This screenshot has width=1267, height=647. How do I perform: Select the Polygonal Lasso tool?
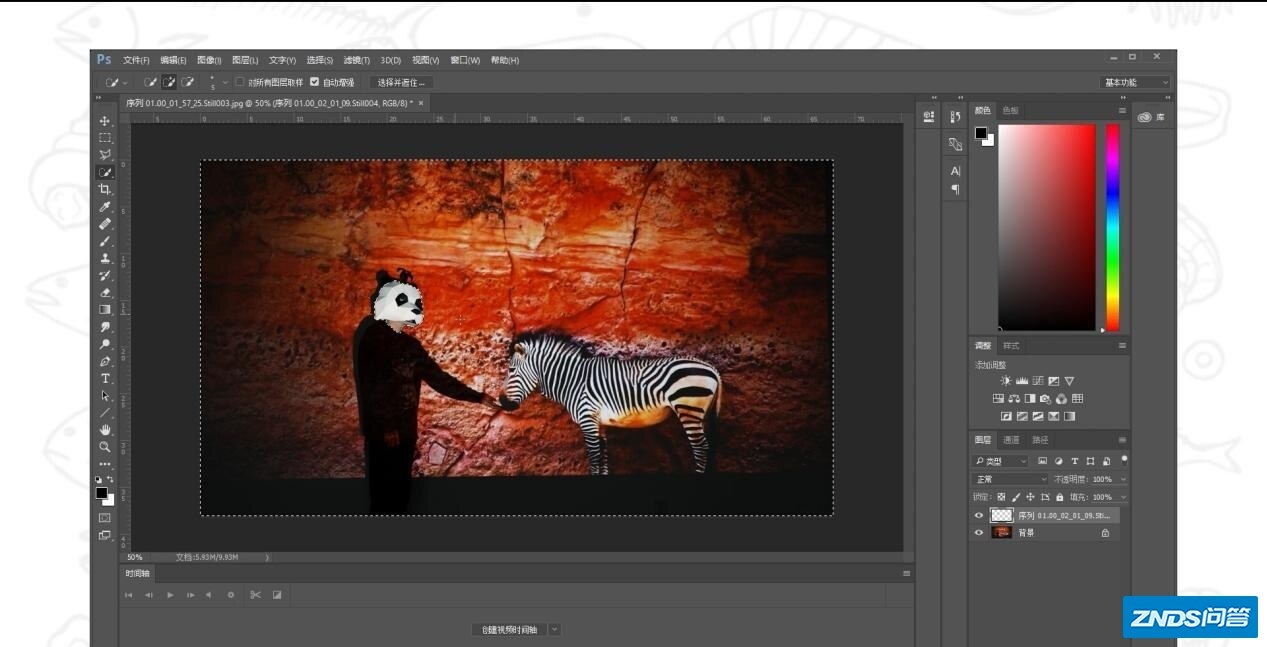click(x=105, y=155)
